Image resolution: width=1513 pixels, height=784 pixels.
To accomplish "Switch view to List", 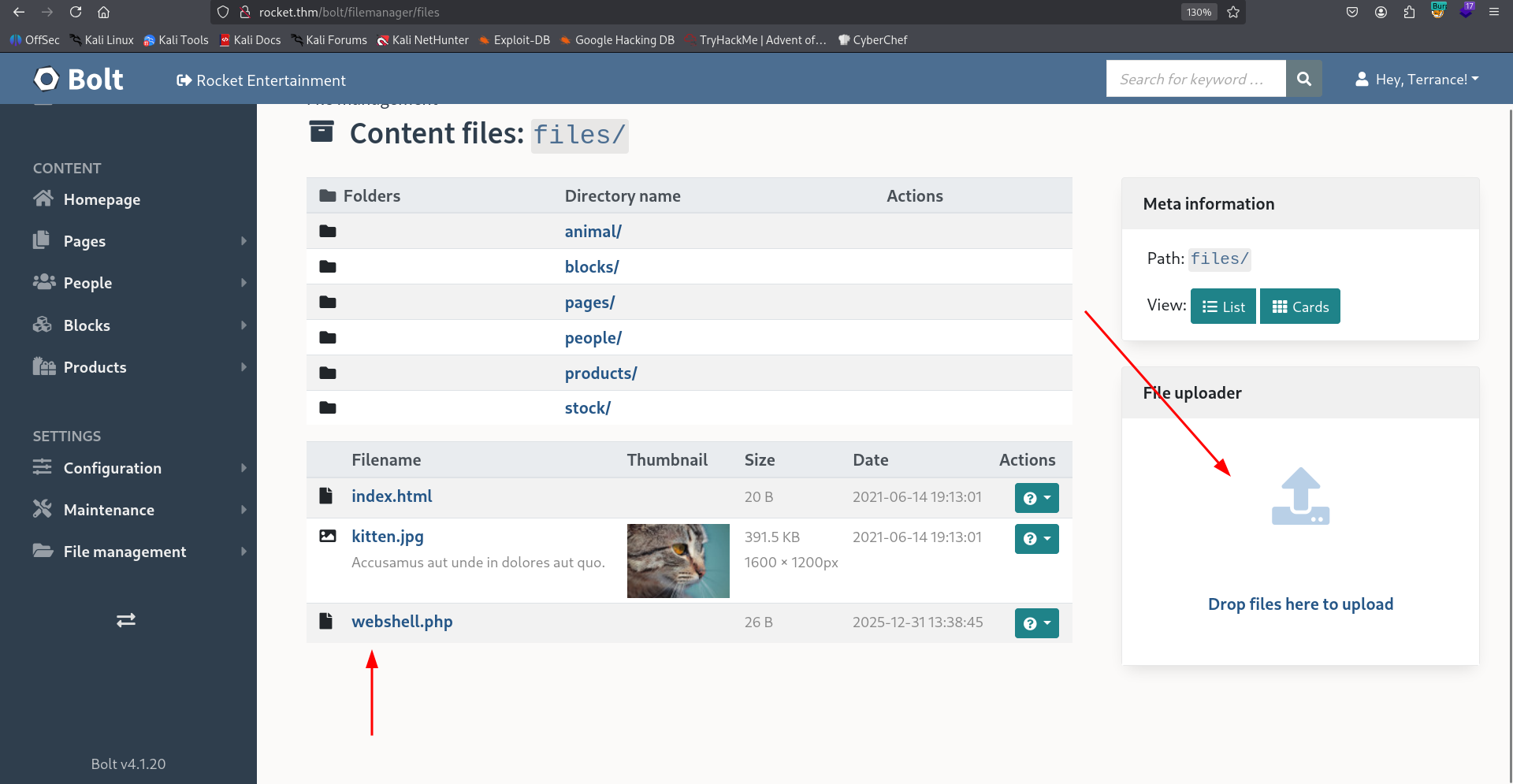I will pyautogui.click(x=1223, y=306).
